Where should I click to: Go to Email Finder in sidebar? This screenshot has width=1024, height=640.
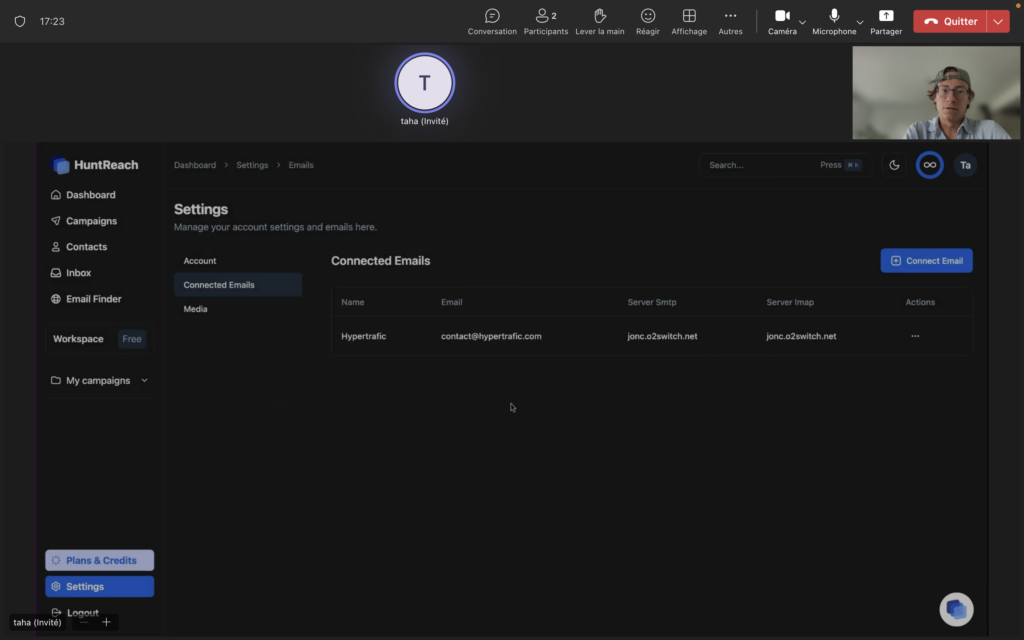(x=93, y=299)
